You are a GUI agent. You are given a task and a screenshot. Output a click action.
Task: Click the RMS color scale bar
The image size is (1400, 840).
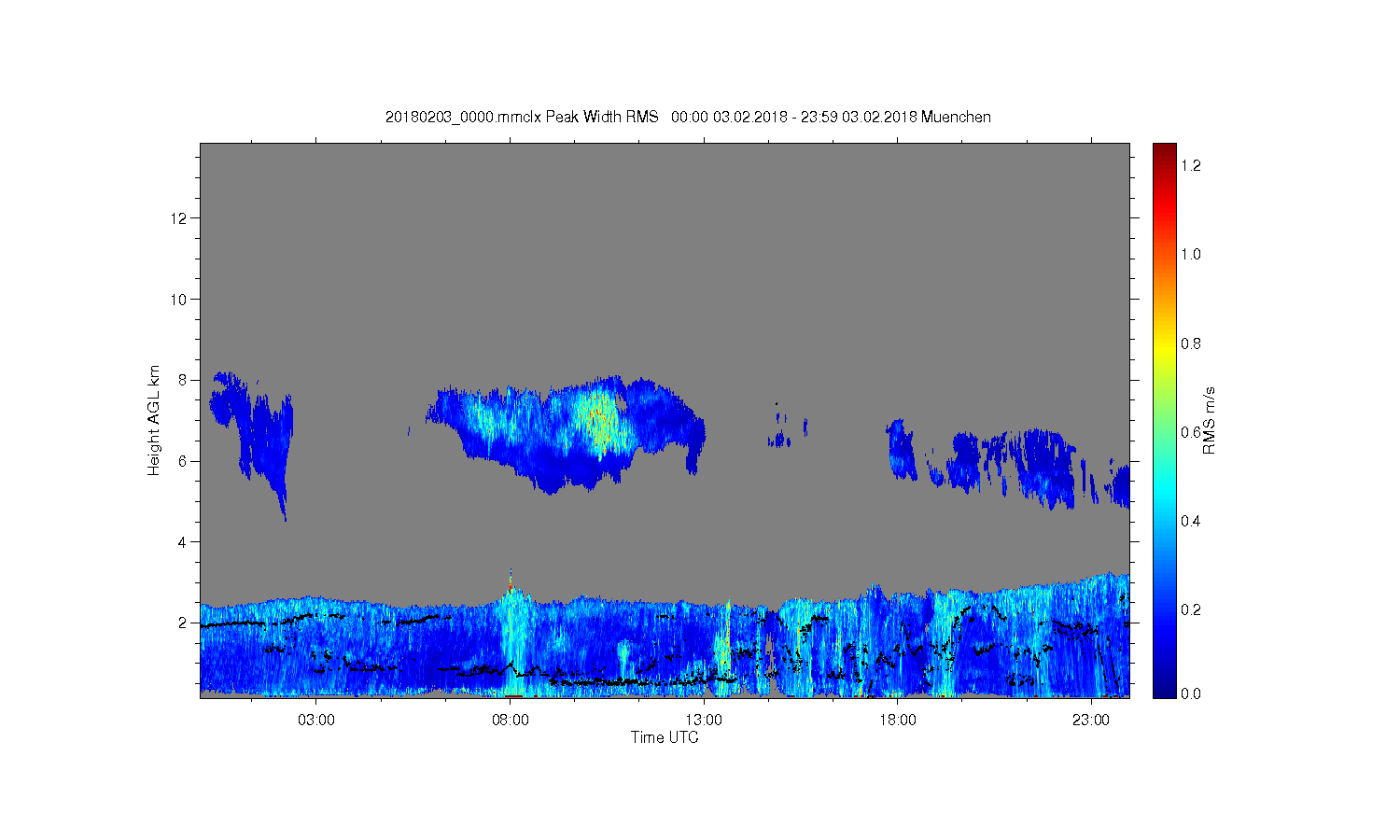(x=1164, y=420)
